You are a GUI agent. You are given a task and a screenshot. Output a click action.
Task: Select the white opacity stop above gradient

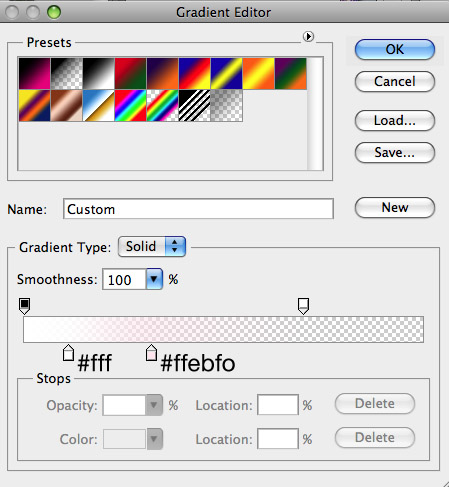pyautogui.click(x=303, y=306)
